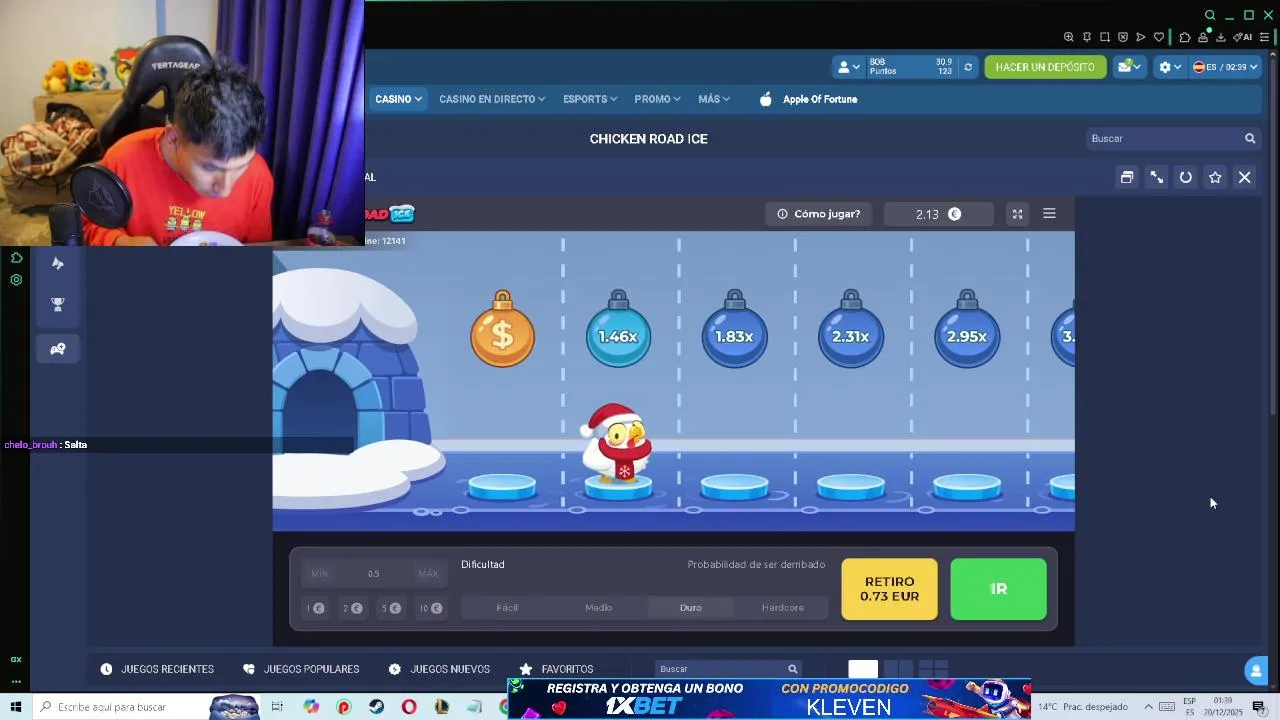Select Medio difficulty
The image size is (1280, 720).
tap(598, 607)
